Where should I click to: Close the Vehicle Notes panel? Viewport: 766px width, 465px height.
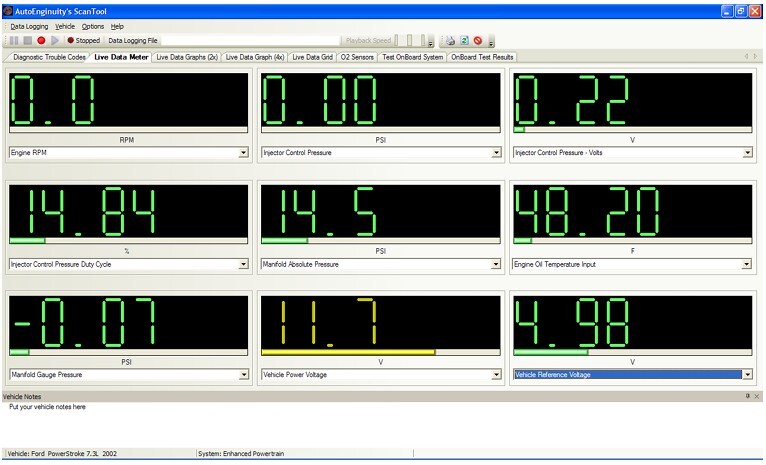757,397
